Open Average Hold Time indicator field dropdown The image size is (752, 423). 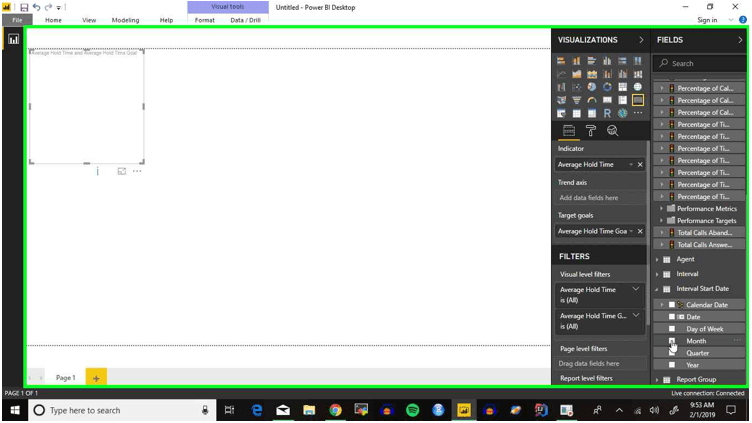631,164
